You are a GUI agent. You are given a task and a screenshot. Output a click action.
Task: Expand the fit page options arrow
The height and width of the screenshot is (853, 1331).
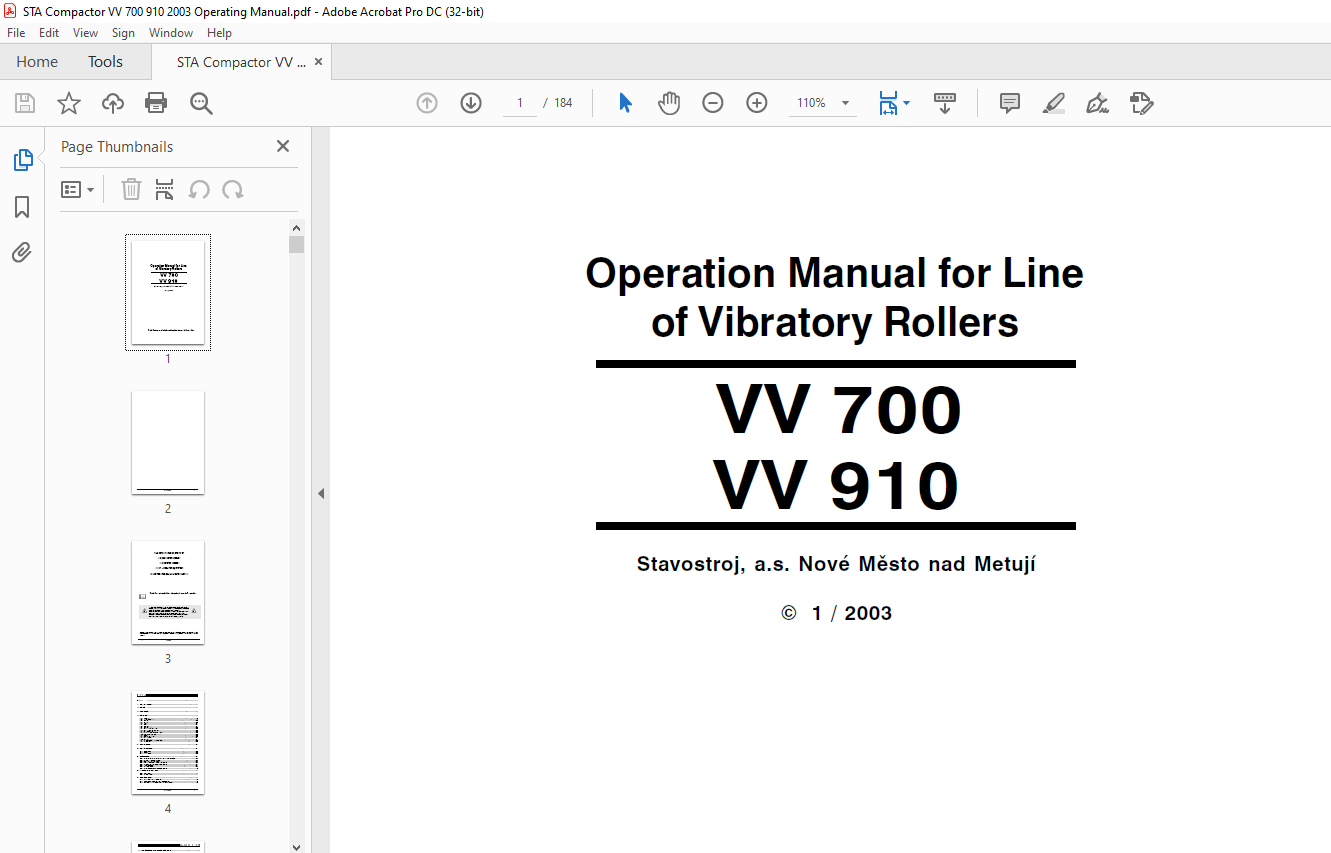[x=907, y=103]
